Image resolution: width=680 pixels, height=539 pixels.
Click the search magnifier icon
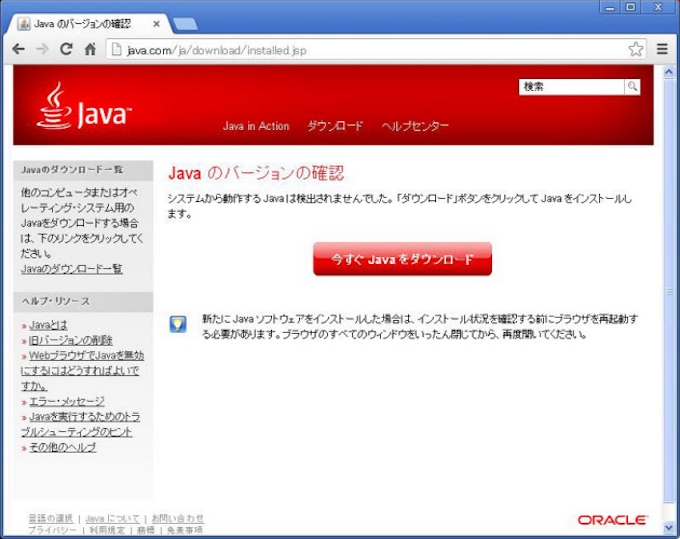tap(632, 87)
